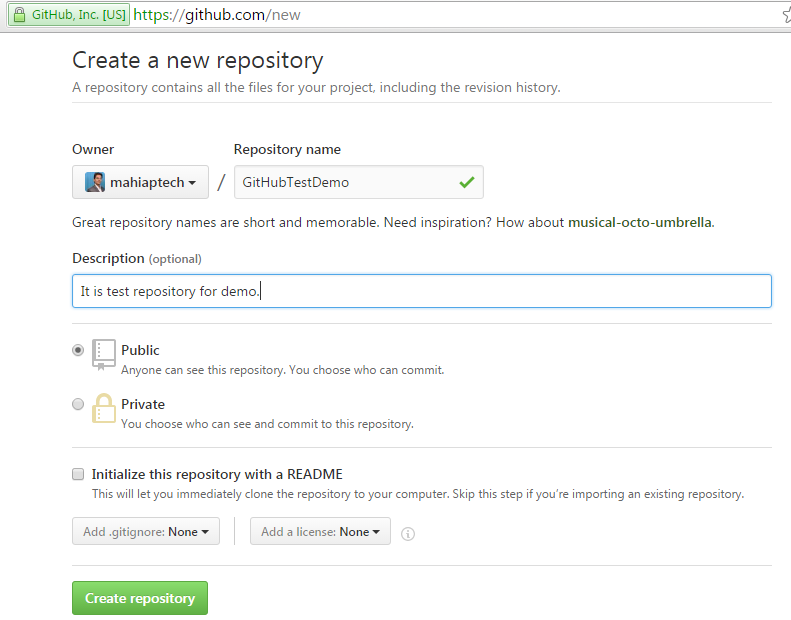Click the Initialize this repository with a README label
The width and height of the screenshot is (791, 620).
pos(217,474)
